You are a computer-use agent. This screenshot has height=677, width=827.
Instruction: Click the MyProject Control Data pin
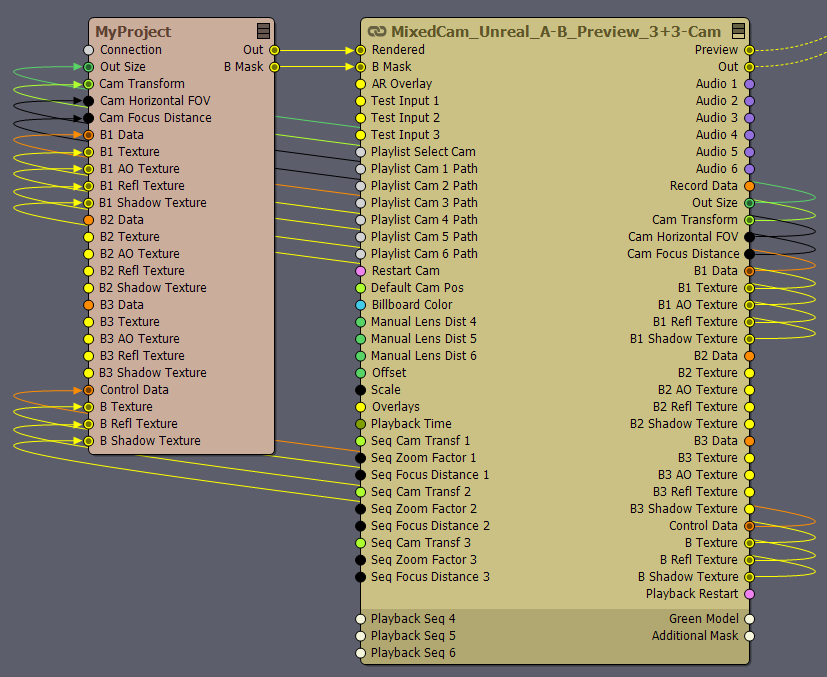[x=89, y=390]
